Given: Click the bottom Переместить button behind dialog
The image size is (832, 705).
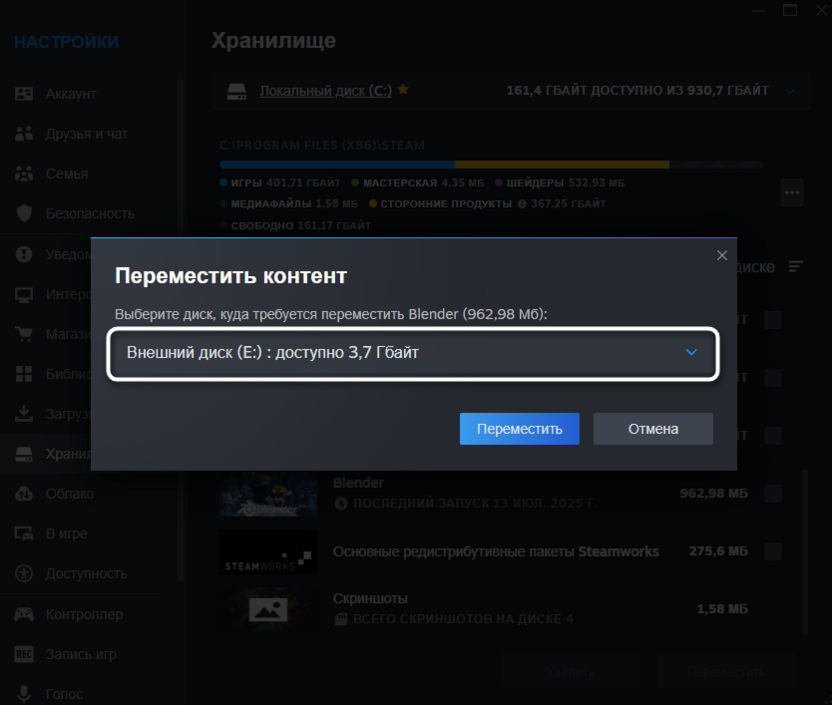Looking at the screenshot, I should [726, 672].
